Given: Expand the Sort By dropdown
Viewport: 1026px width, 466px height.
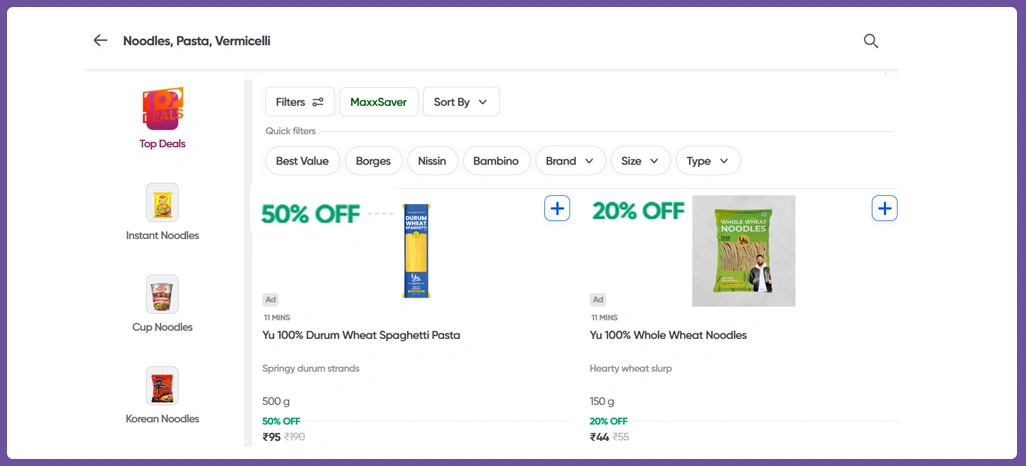Looking at the screenshot, I should coord(460,102).
